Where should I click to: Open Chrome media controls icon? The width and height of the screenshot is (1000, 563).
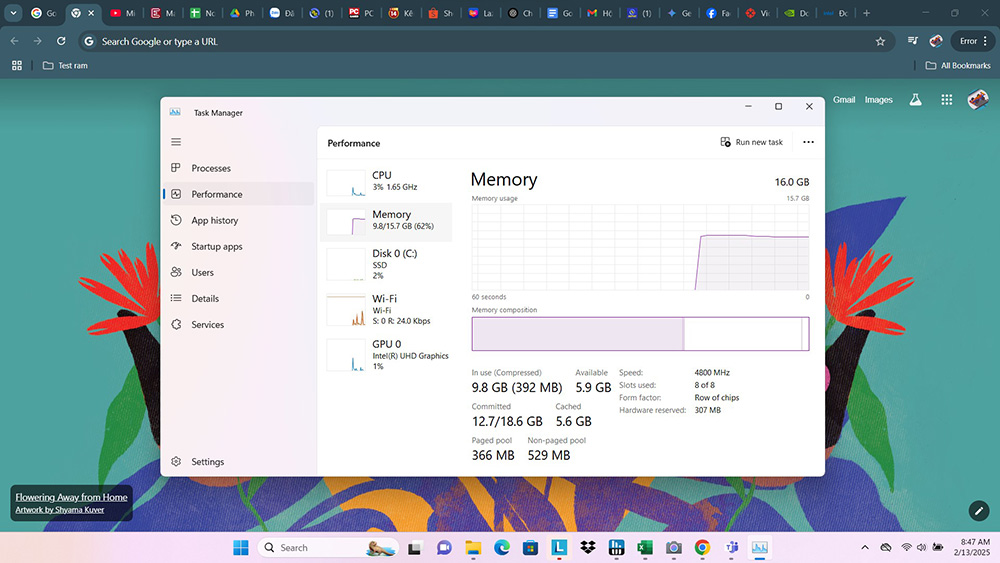tap(913, 41)
